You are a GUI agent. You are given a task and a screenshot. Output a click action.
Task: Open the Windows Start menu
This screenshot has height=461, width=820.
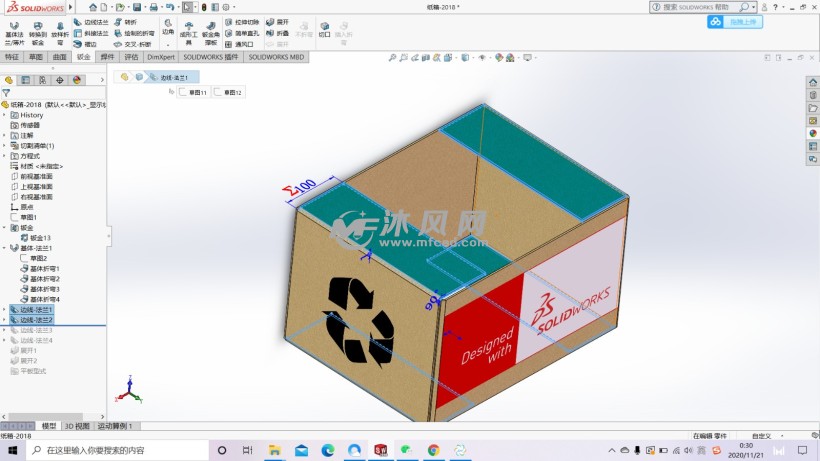pyautogui.click(x=13, y=450)
